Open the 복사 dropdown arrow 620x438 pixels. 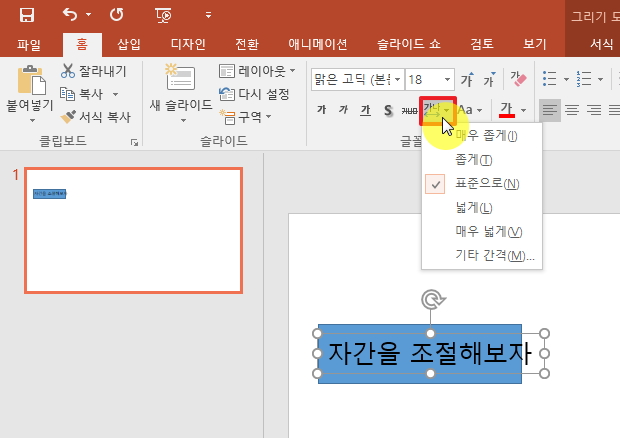115,94
